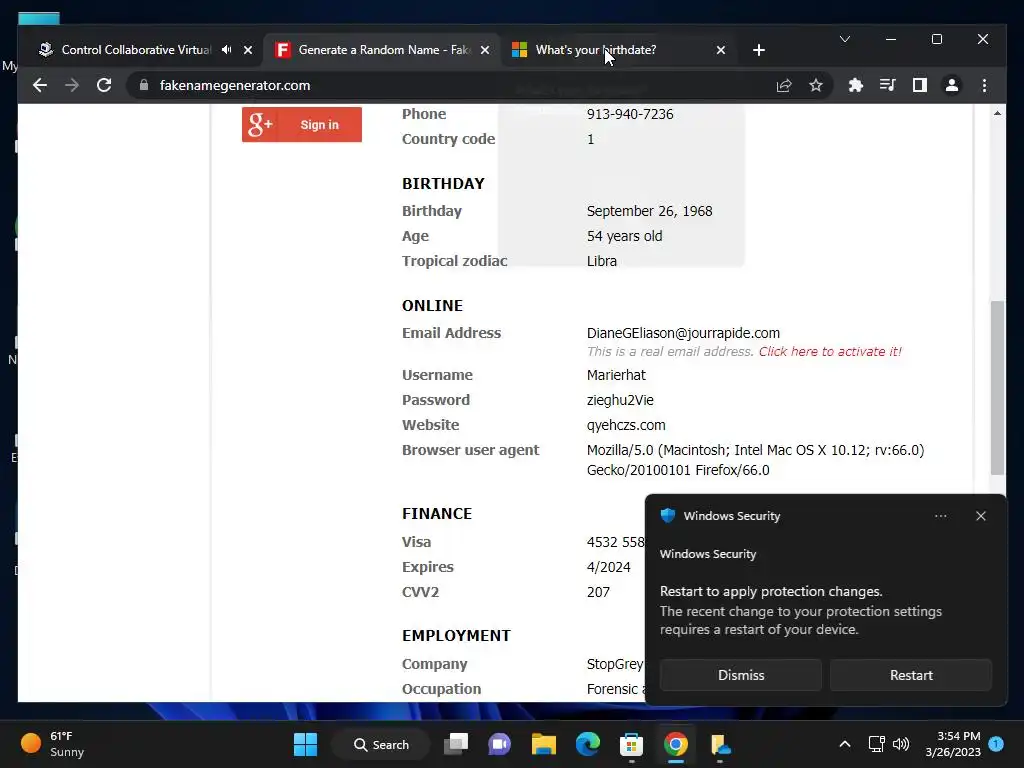
Task: Click Restart in Windows Security notification
Action: tap(911, 675)
